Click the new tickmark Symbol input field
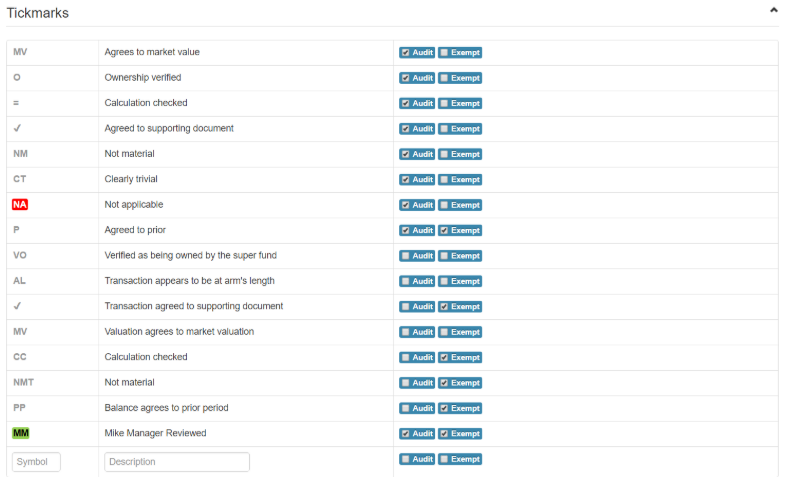Viewport: 788px width, 488px height. [x=37, y=462]
